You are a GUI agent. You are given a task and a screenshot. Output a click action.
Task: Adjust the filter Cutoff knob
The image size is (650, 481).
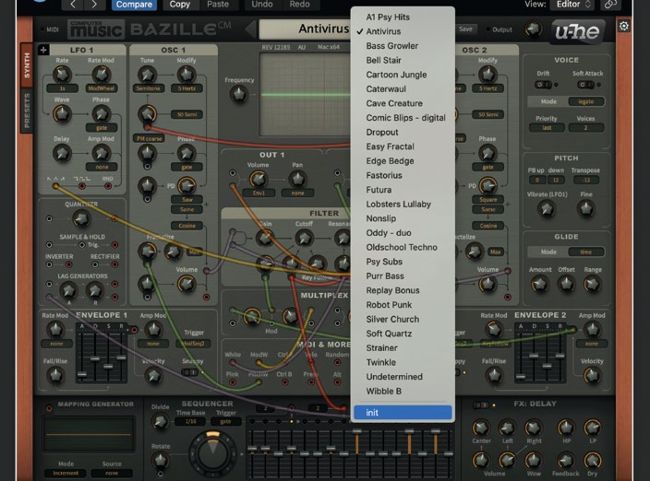pyautogui.click(x=304, y=238)
